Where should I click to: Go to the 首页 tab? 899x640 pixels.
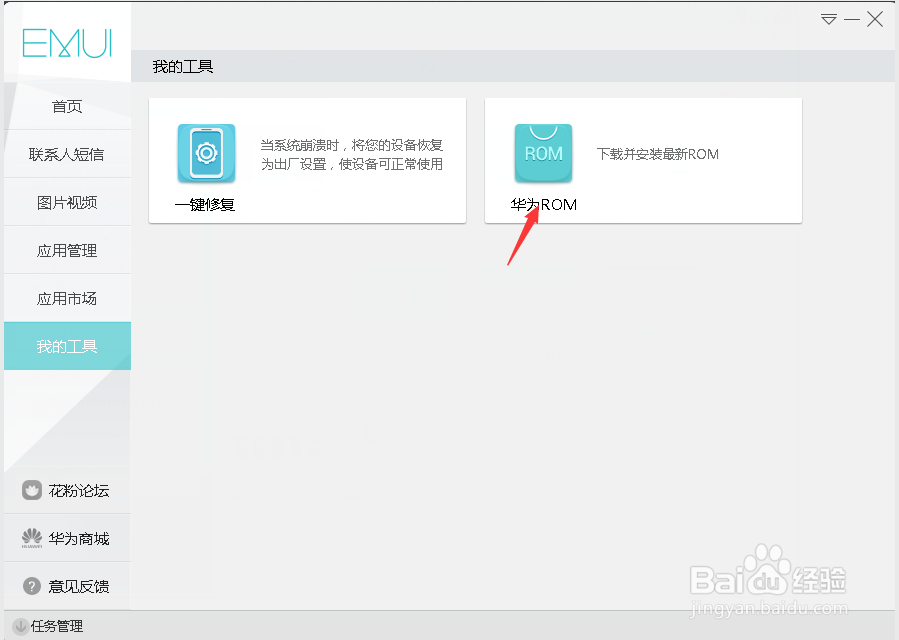(x=67, y=106)
